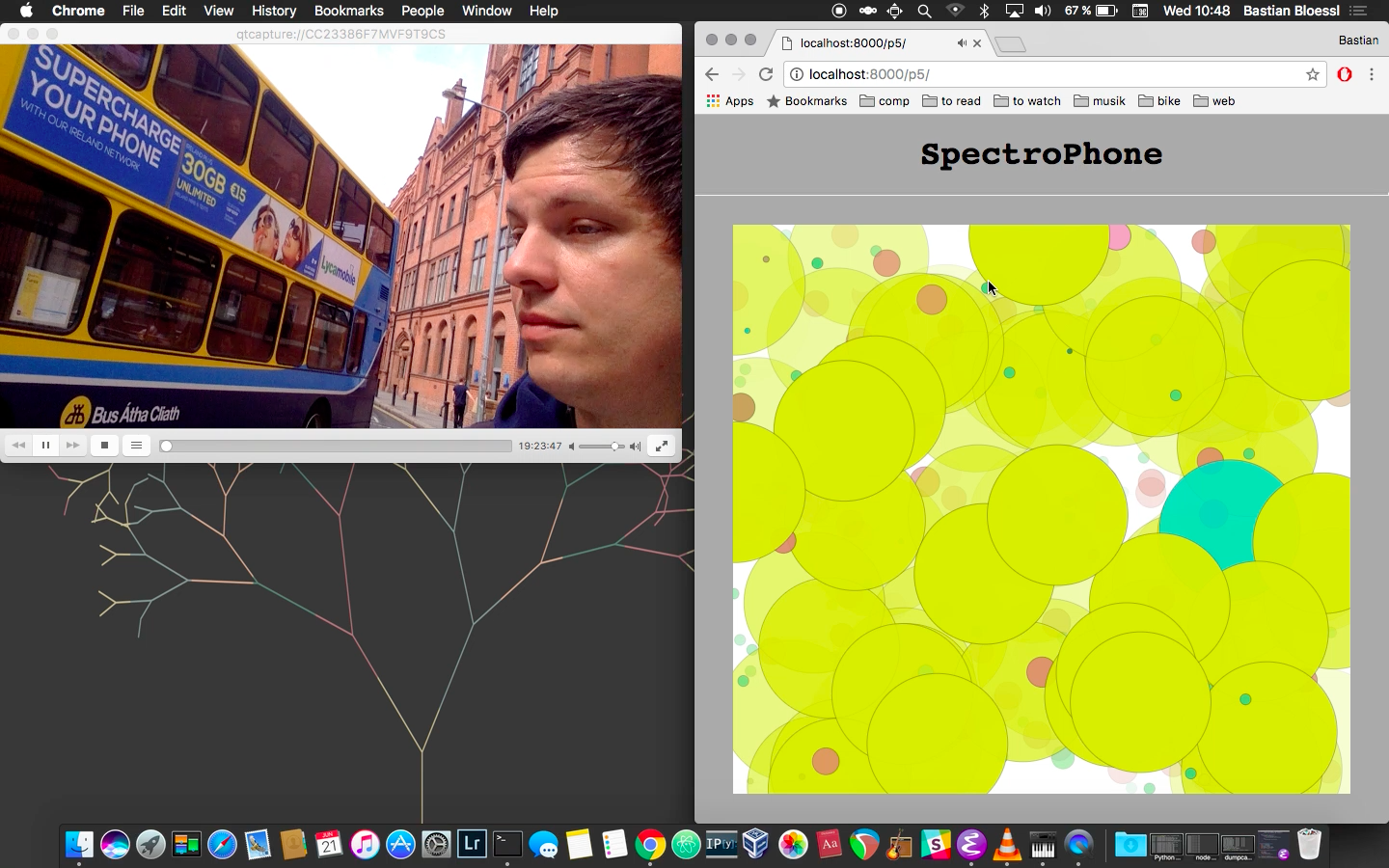The height and width of the screenshot is (868, 1389).
Task: Toggle the playlist view button
Action: tap(136, 446)
